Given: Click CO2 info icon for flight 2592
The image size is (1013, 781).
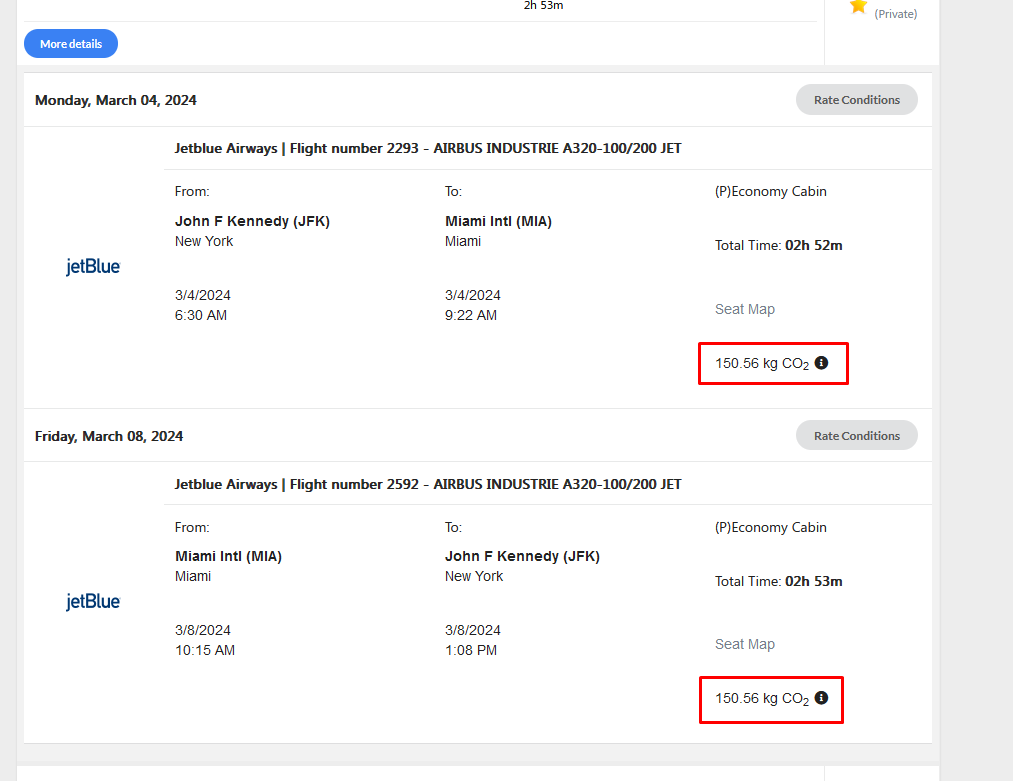Looking at the screenshot, I should (821, 698).
